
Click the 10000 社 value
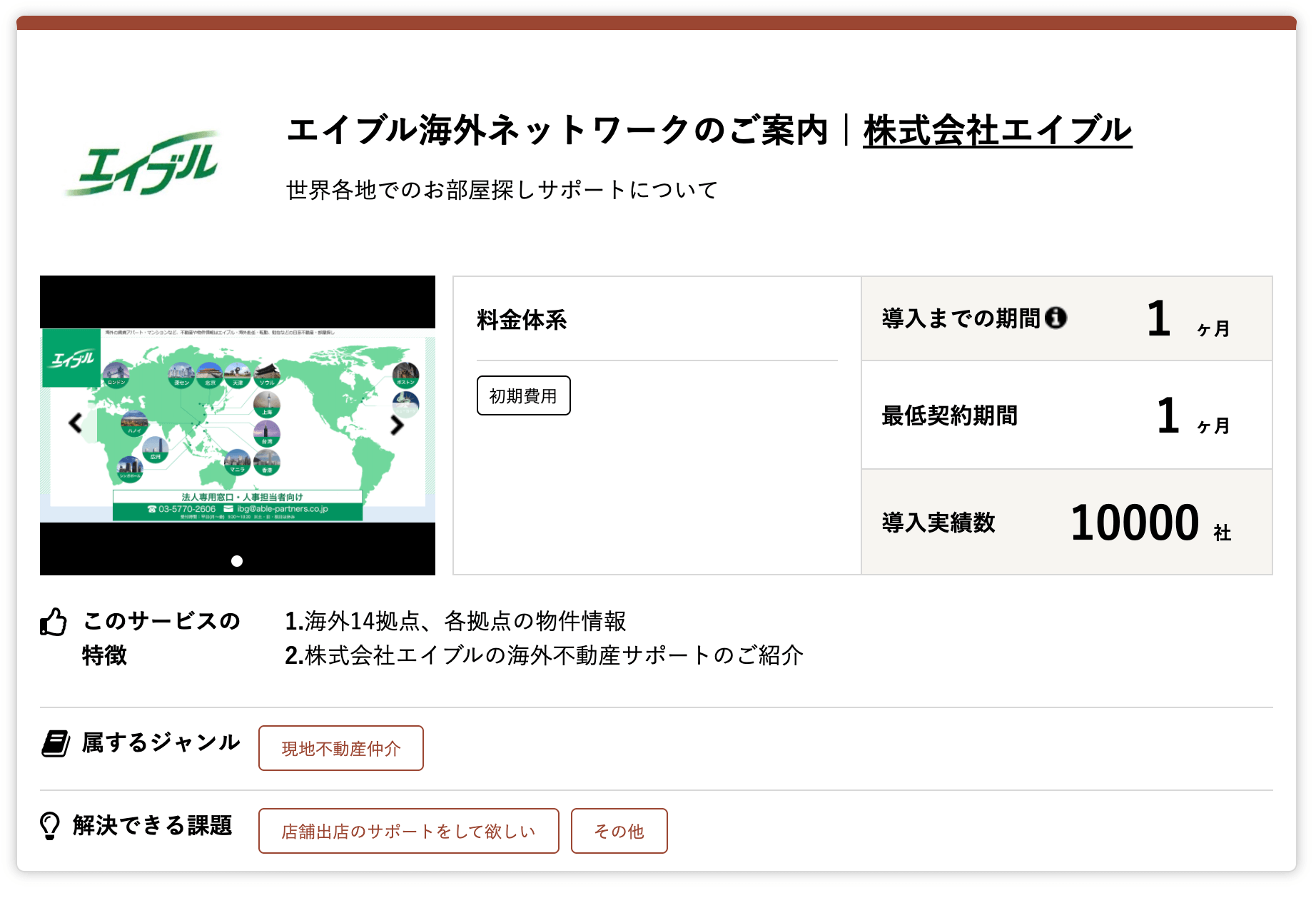click(x=1150, y=523)
